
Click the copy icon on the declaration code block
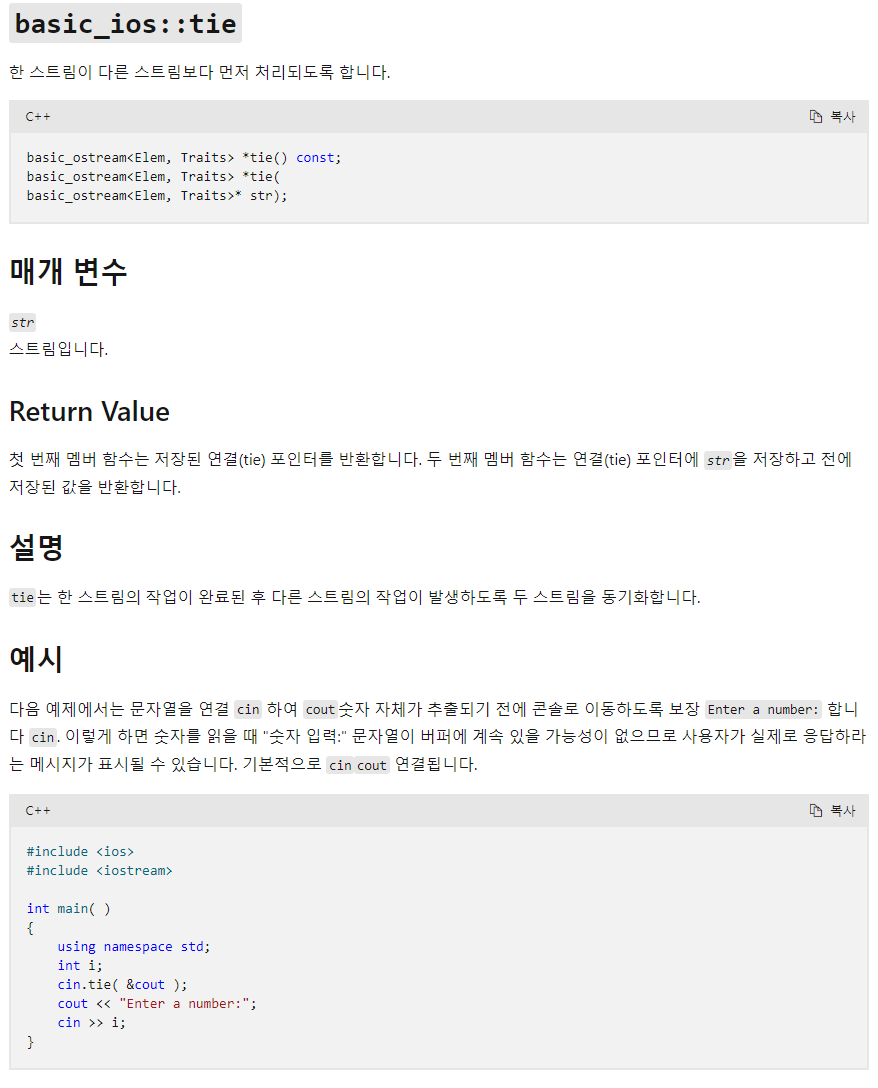(x=815, y=116)
